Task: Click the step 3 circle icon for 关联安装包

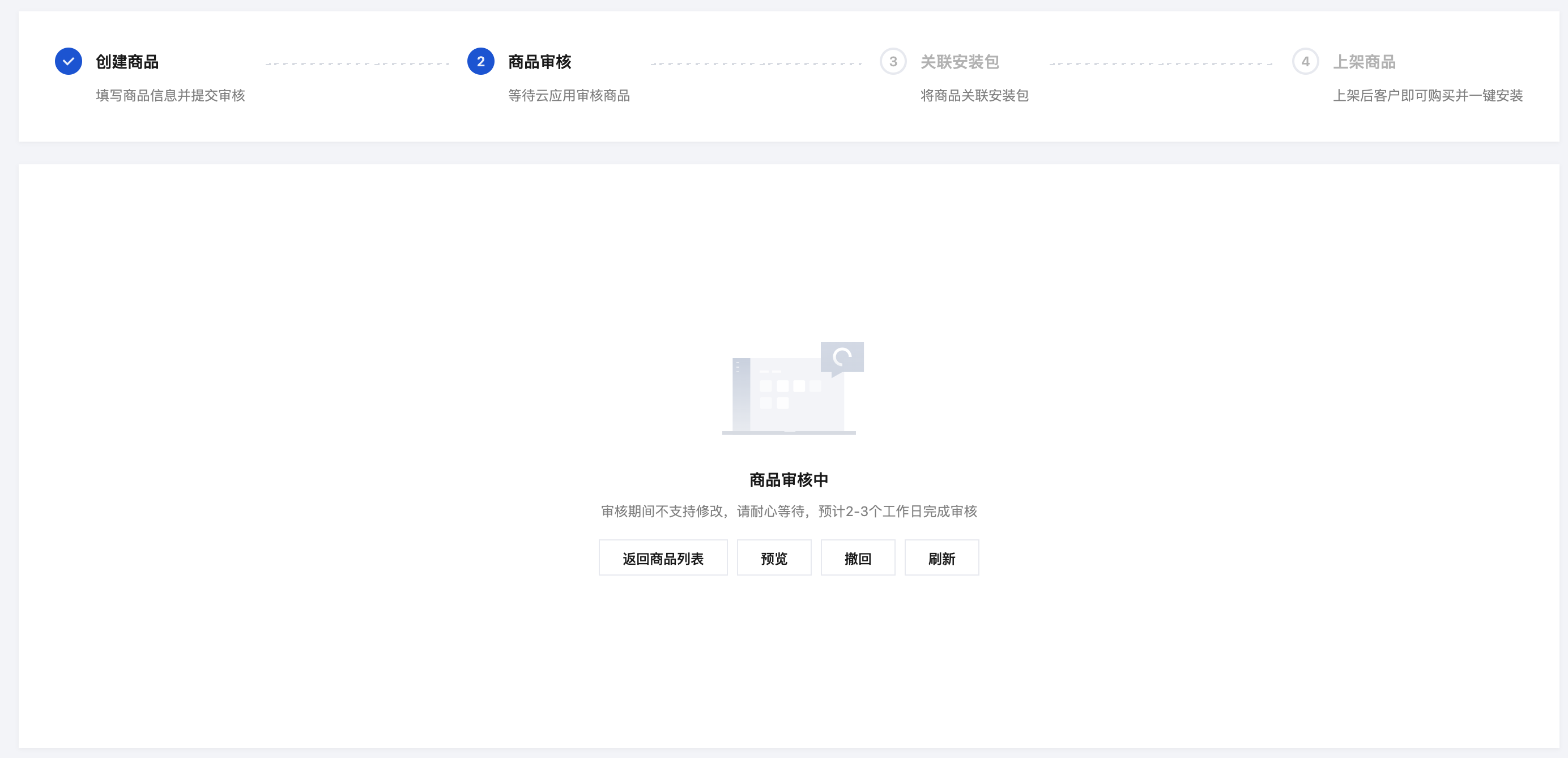Action: point(893,62)
